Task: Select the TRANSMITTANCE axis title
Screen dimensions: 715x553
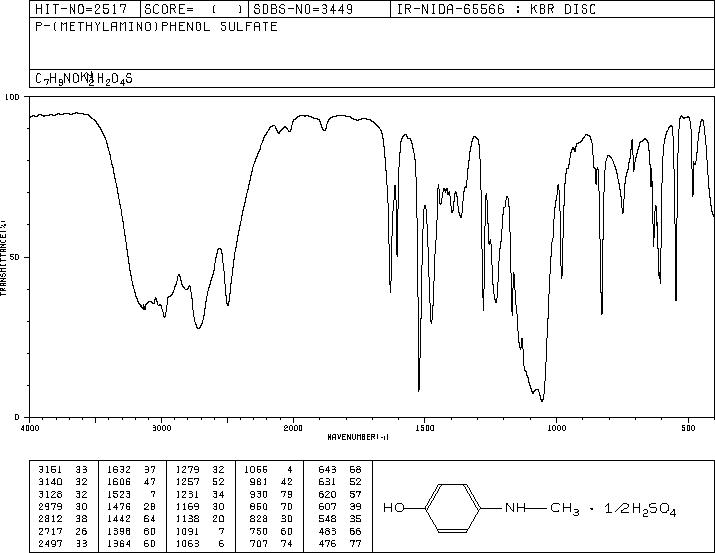Action: pos(4,257)
